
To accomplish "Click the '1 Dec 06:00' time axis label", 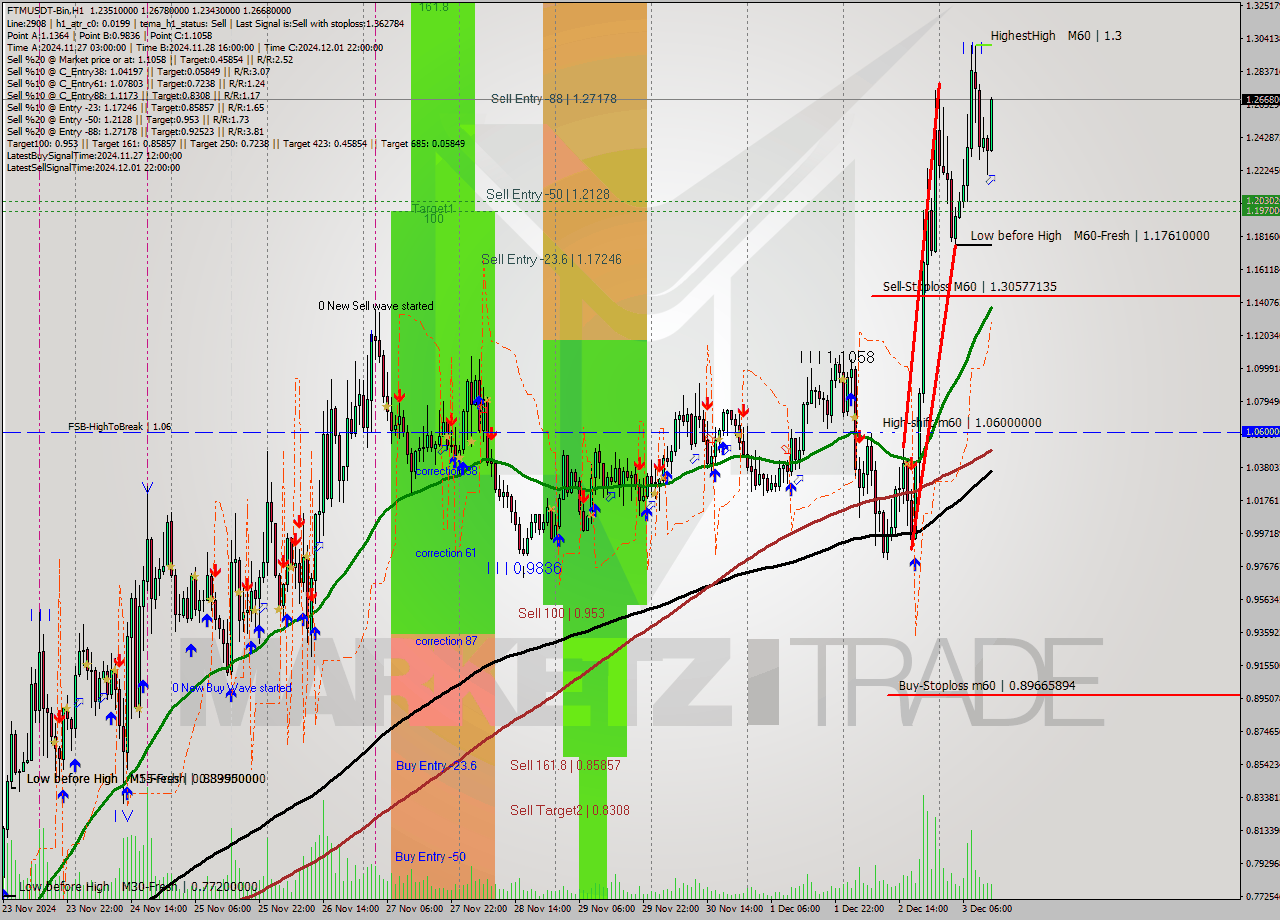I will pos(798,909).
